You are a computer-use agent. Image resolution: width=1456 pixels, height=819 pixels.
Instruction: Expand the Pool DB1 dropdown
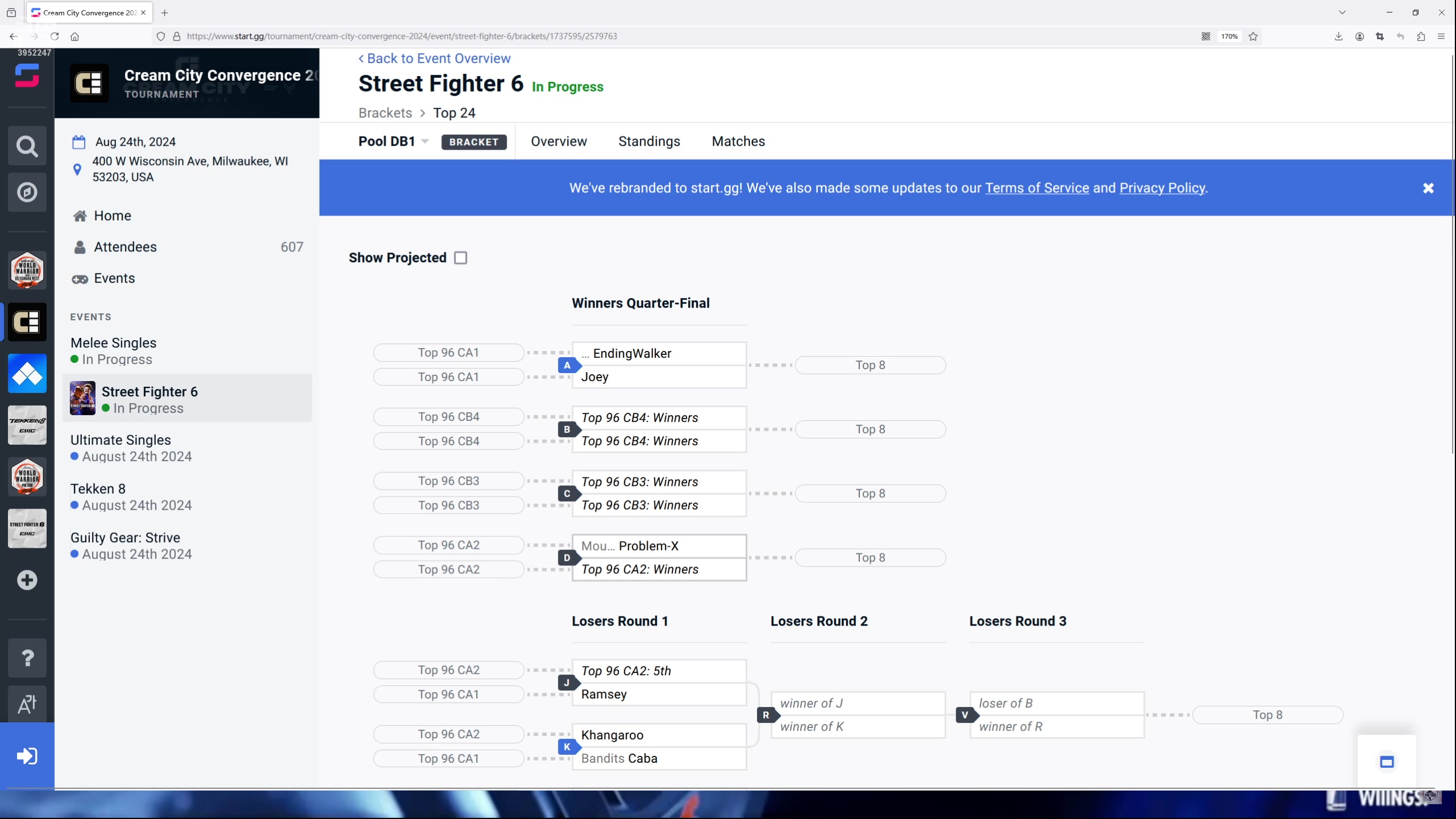pos(394,141)
